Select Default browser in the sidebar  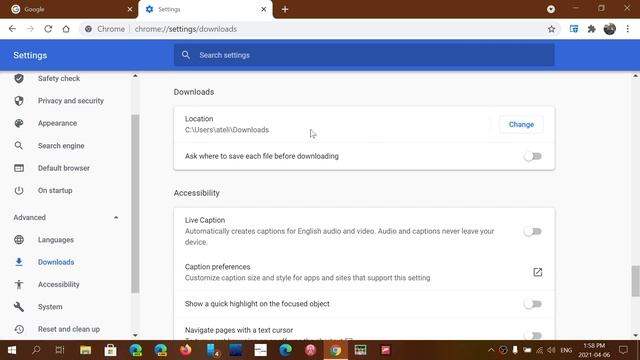click(64, 168)
